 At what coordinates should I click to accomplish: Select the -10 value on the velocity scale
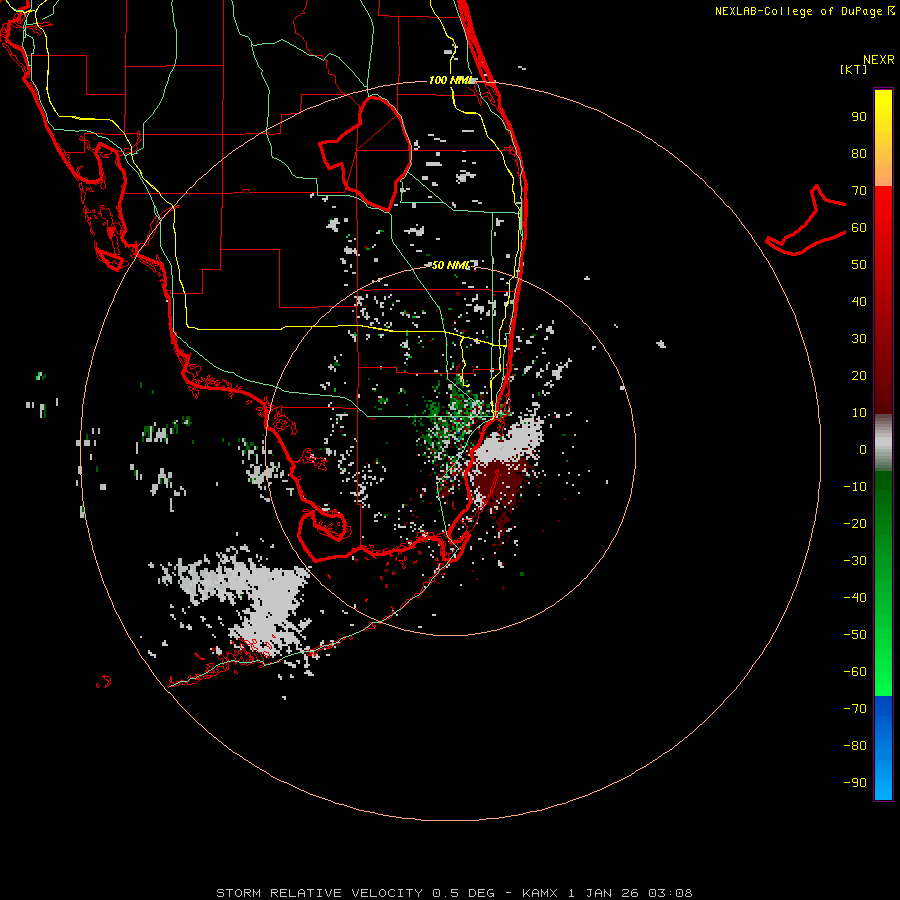(x=855, y=487)
